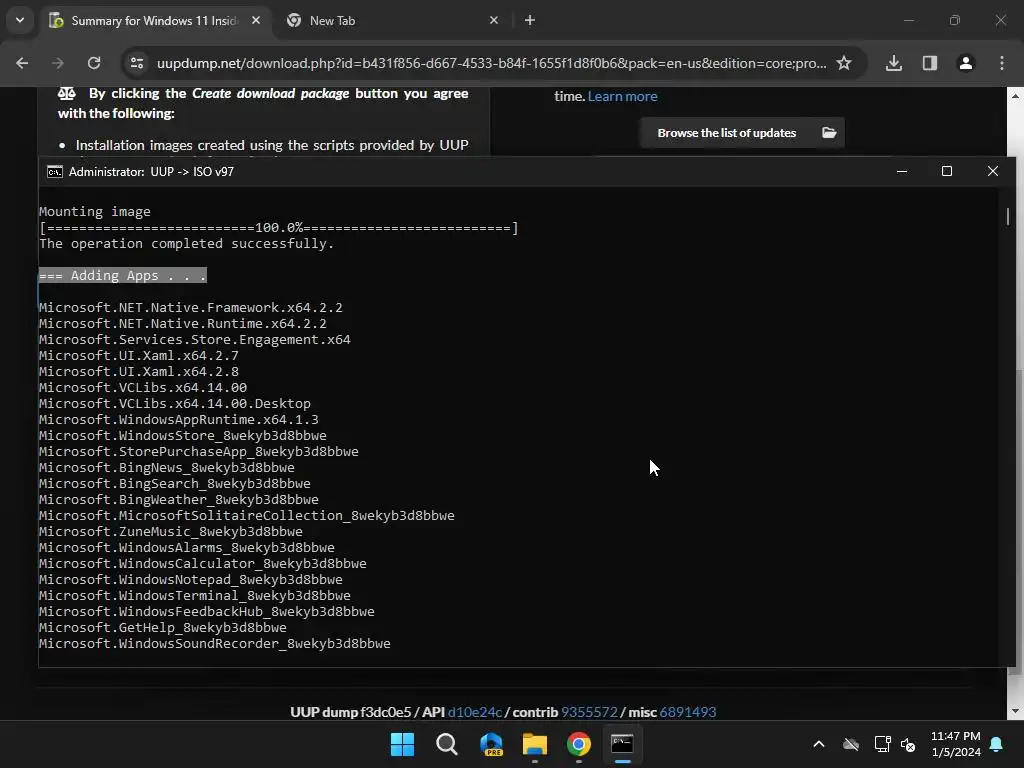Screen dimensions: 1024x768
Task: Click "The operation completed successfully." line
Action: (187, 244)
